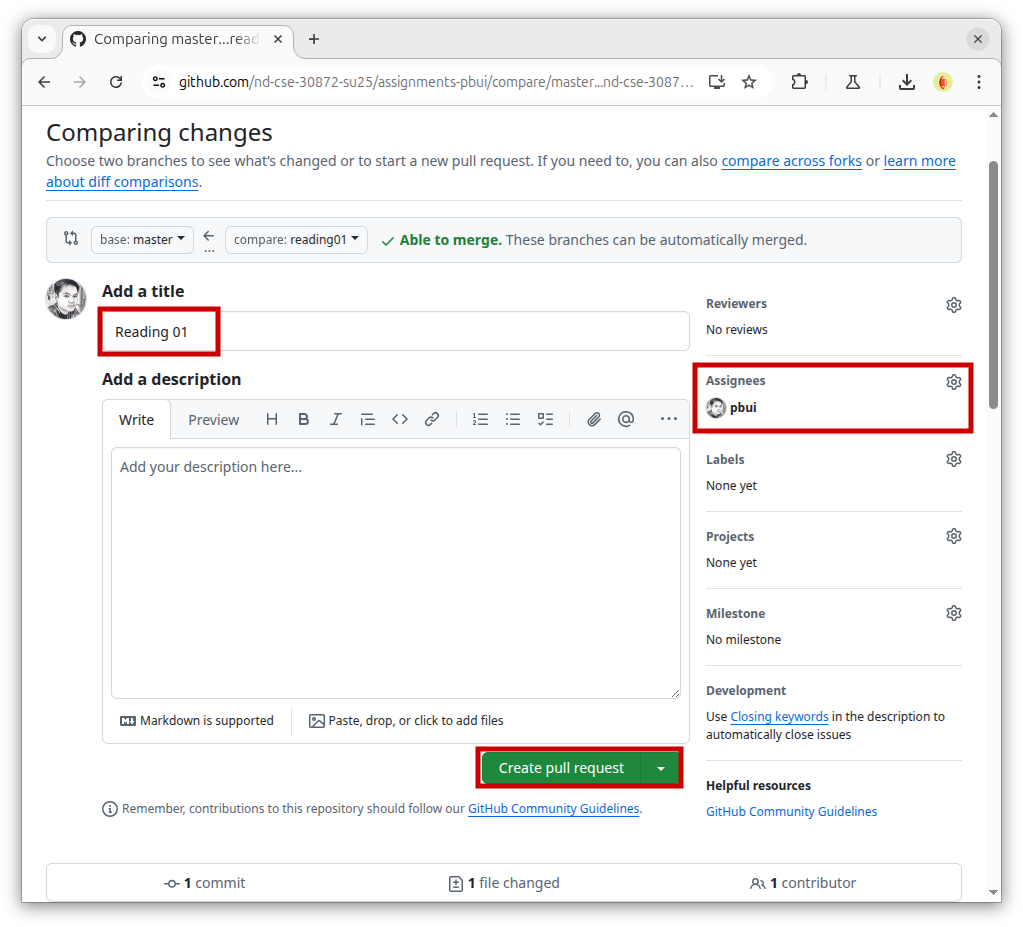The image size is (1023, 927).
Task: Open more formatting options ellipsis
Action: 669,419
